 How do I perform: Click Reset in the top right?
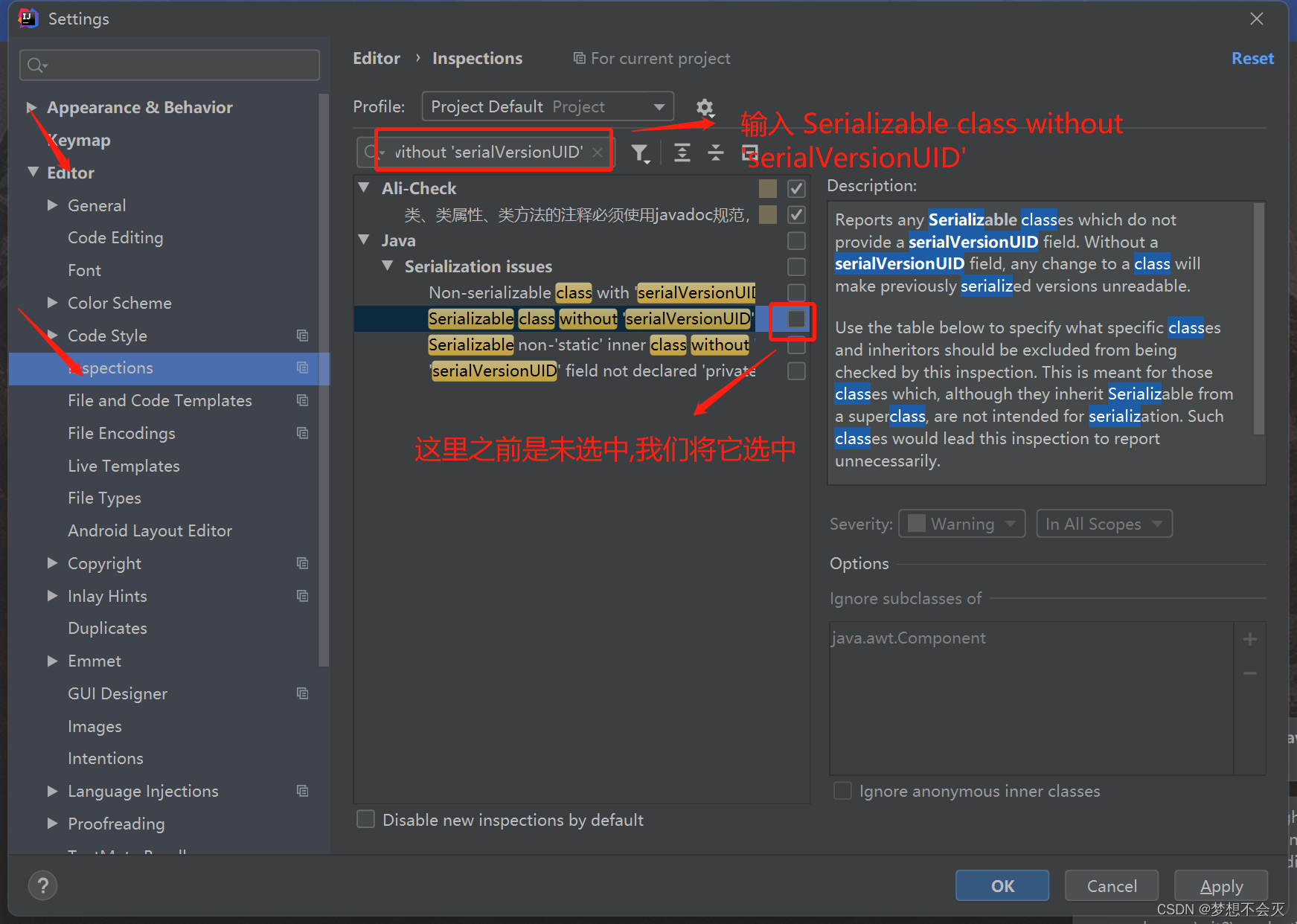pyautogui.click(x=1252, y=58)
